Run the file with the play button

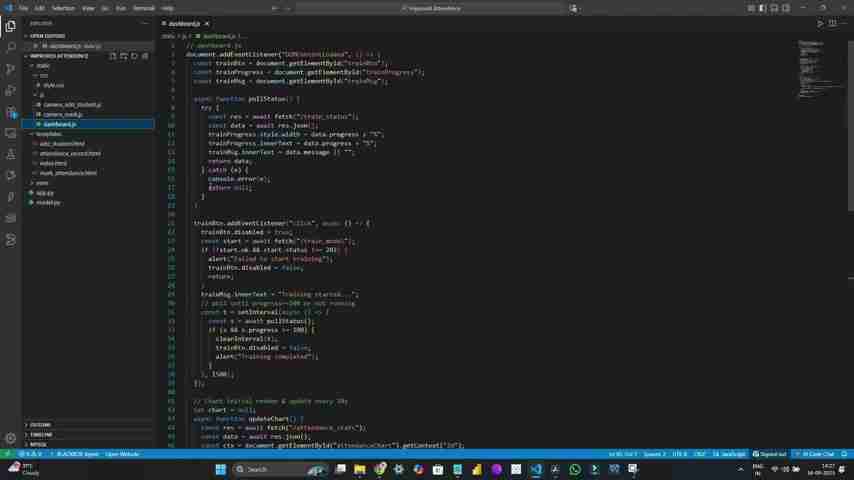tap(821, 23)
